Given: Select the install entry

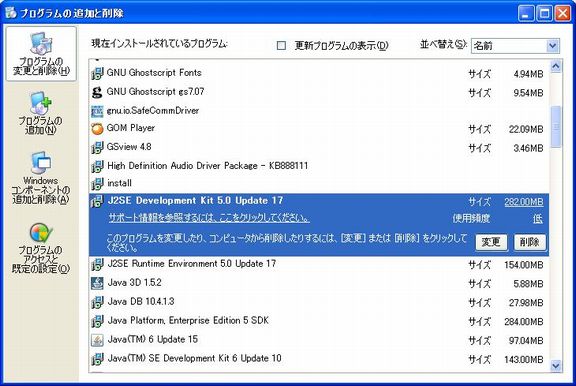Looking at the screenshot, I should [x=319, y=183].
